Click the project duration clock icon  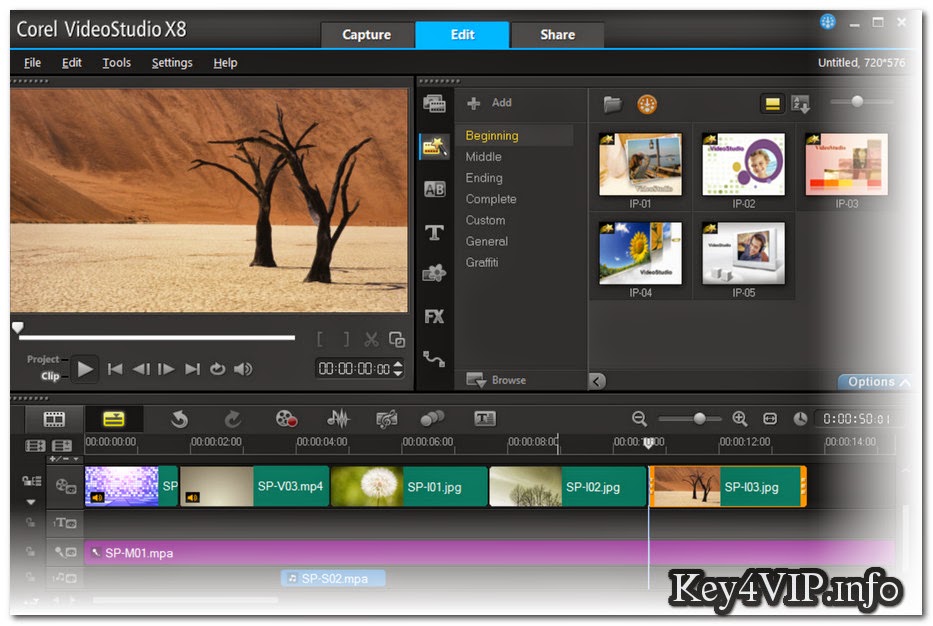pos(800,419)
